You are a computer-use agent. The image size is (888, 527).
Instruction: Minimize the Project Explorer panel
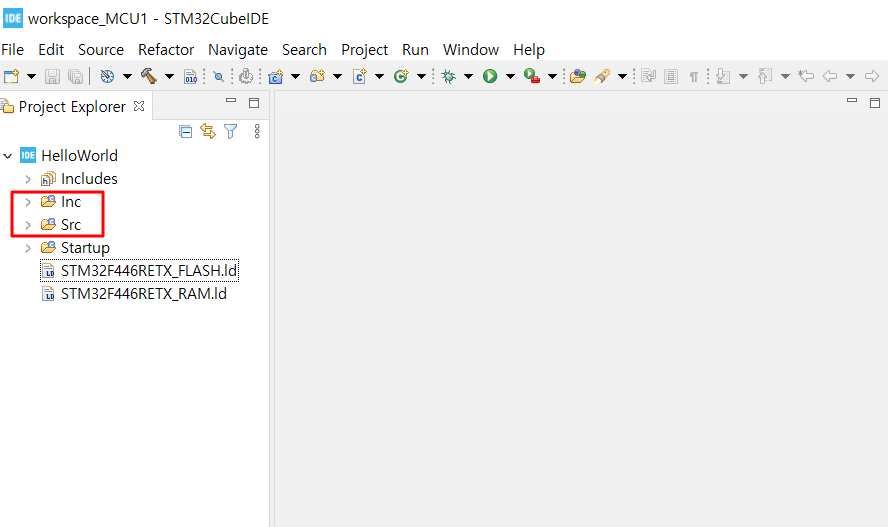(231, 101)
